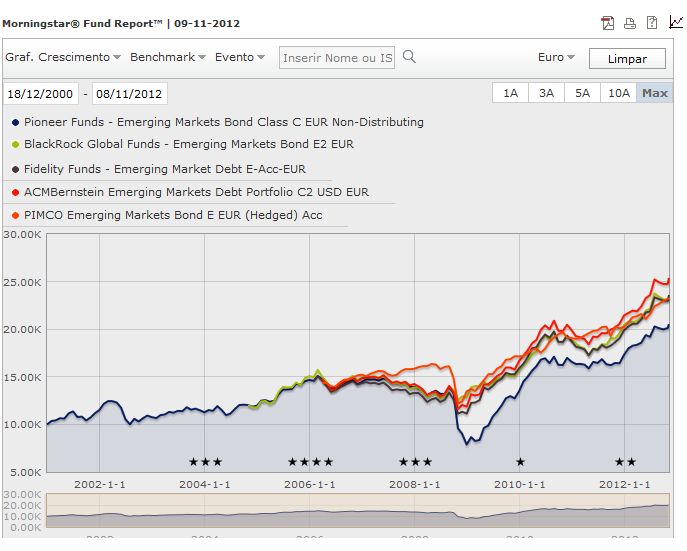Click the 15.00K y-axis label
Image resolution: width=687 pixels, height=551 pixels.
22,378
